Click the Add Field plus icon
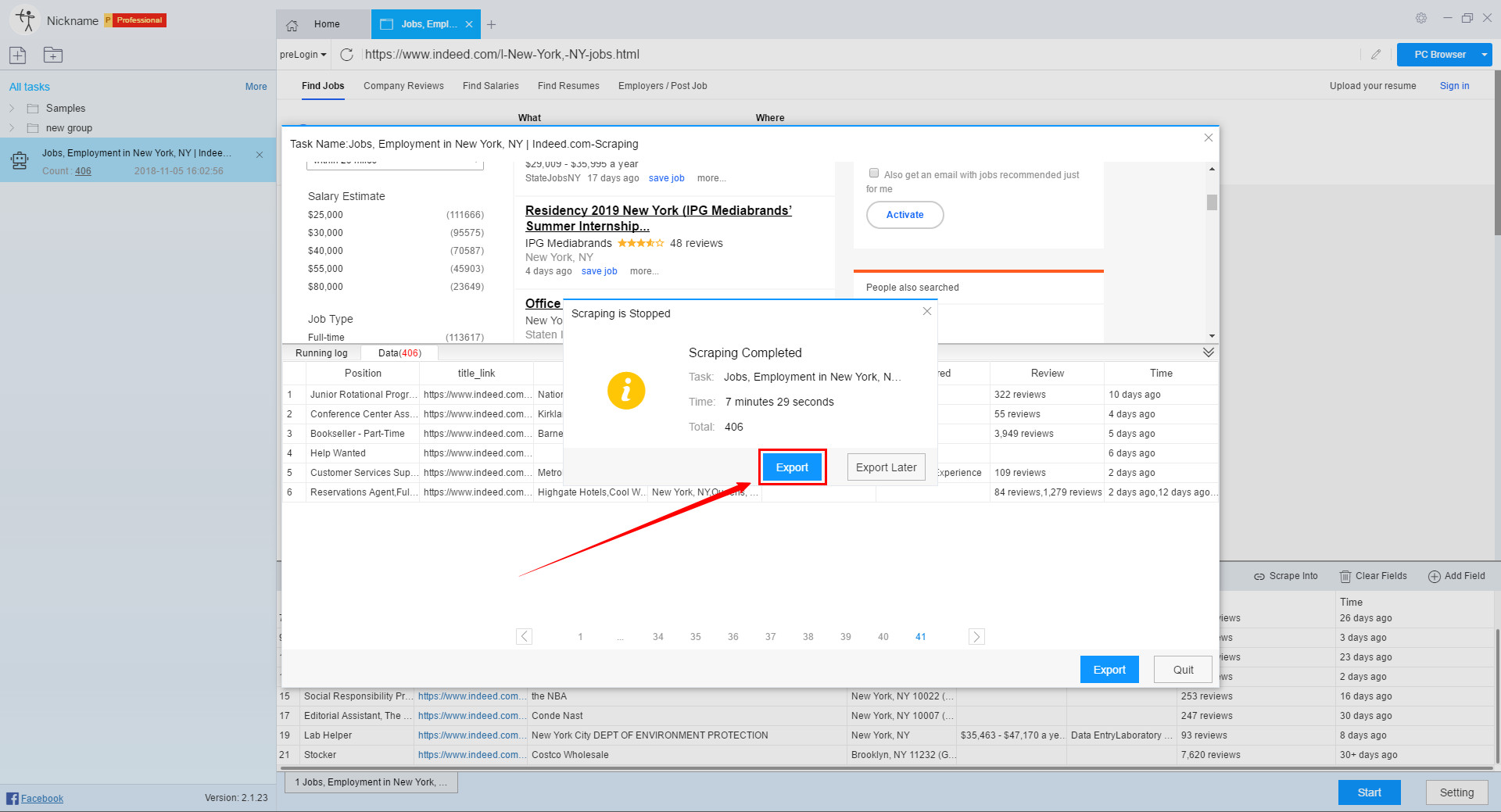This screenshot has width=1501, height=812. pos(1435,577)
